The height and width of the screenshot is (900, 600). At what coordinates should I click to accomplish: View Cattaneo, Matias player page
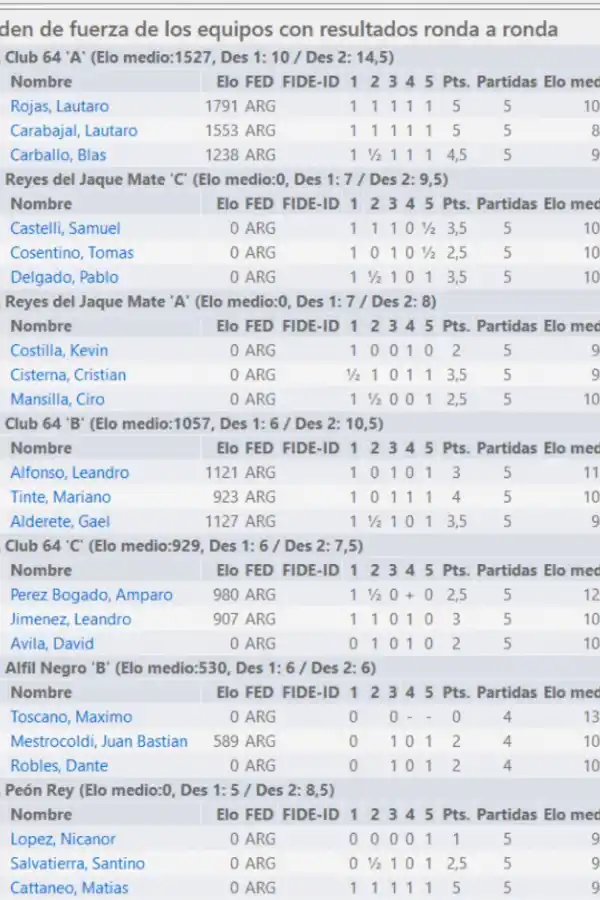point(69,888)
